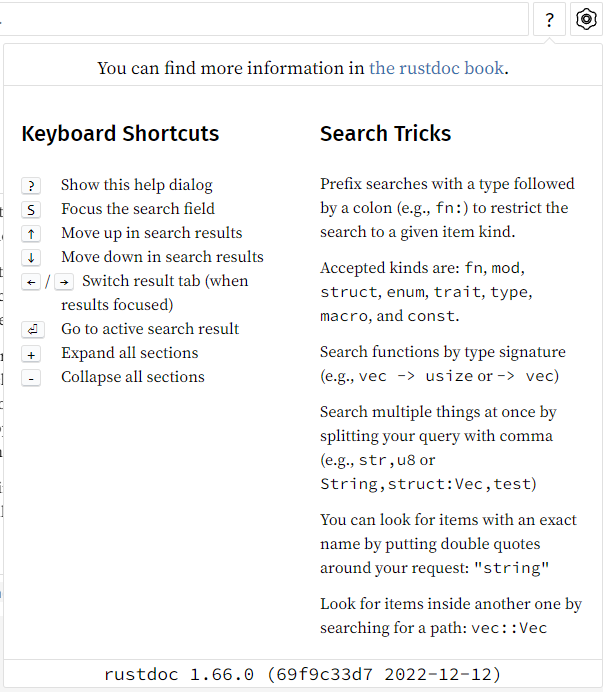Click the '+' expand sections key
This screenshot has width=606, height=692.
pos(31,354)
